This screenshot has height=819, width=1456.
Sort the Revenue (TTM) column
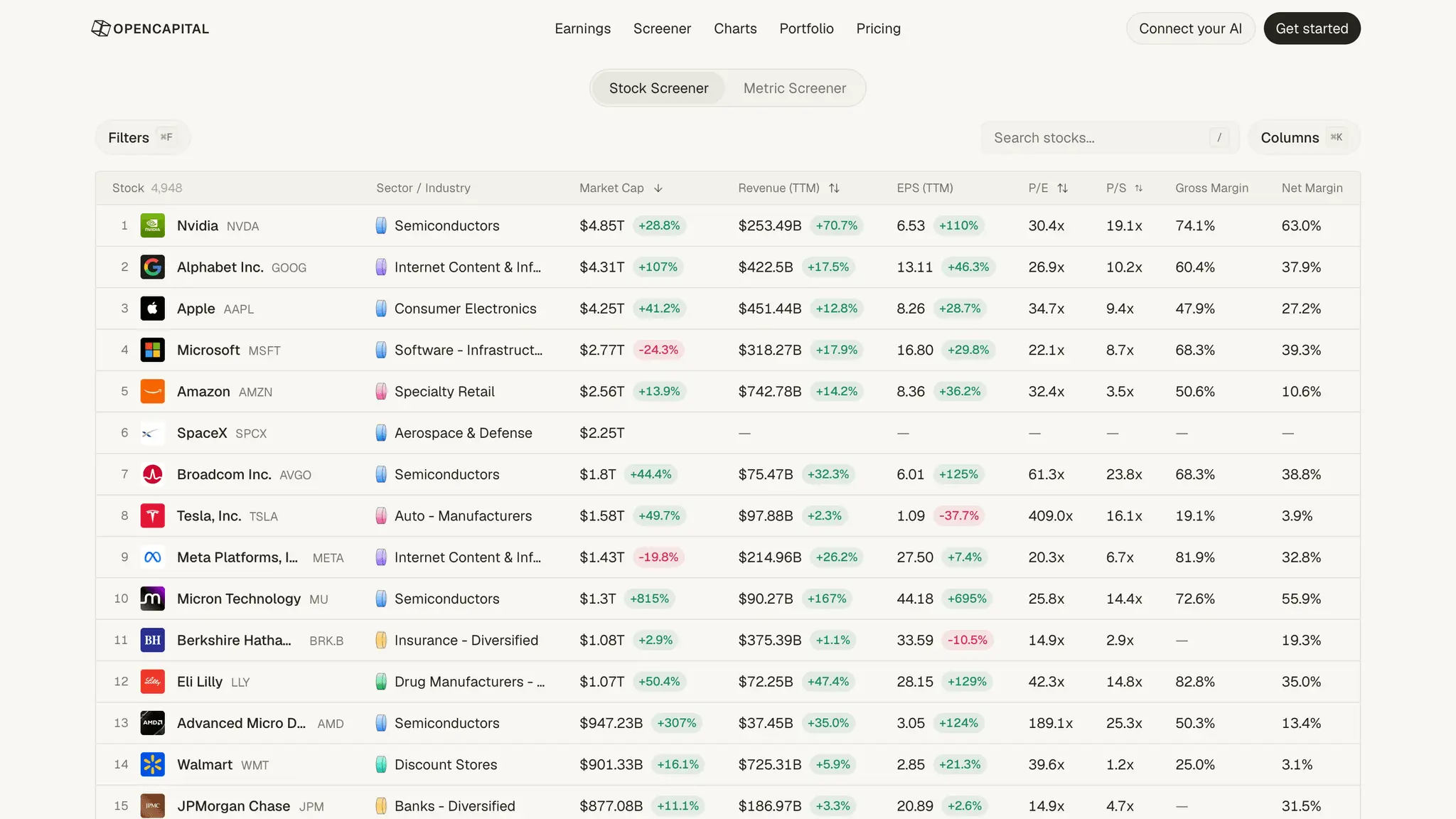[834, 188]
